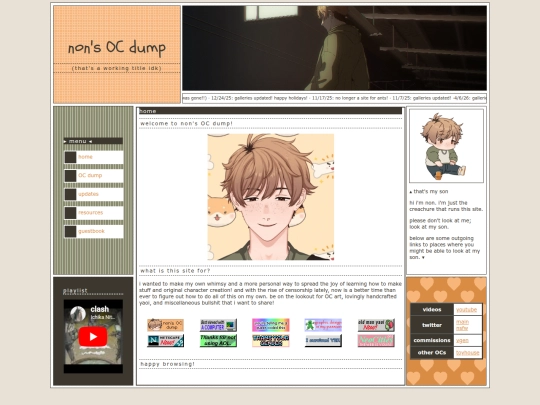
Task: Click the 'videos' table label
Action: [432, 310]
